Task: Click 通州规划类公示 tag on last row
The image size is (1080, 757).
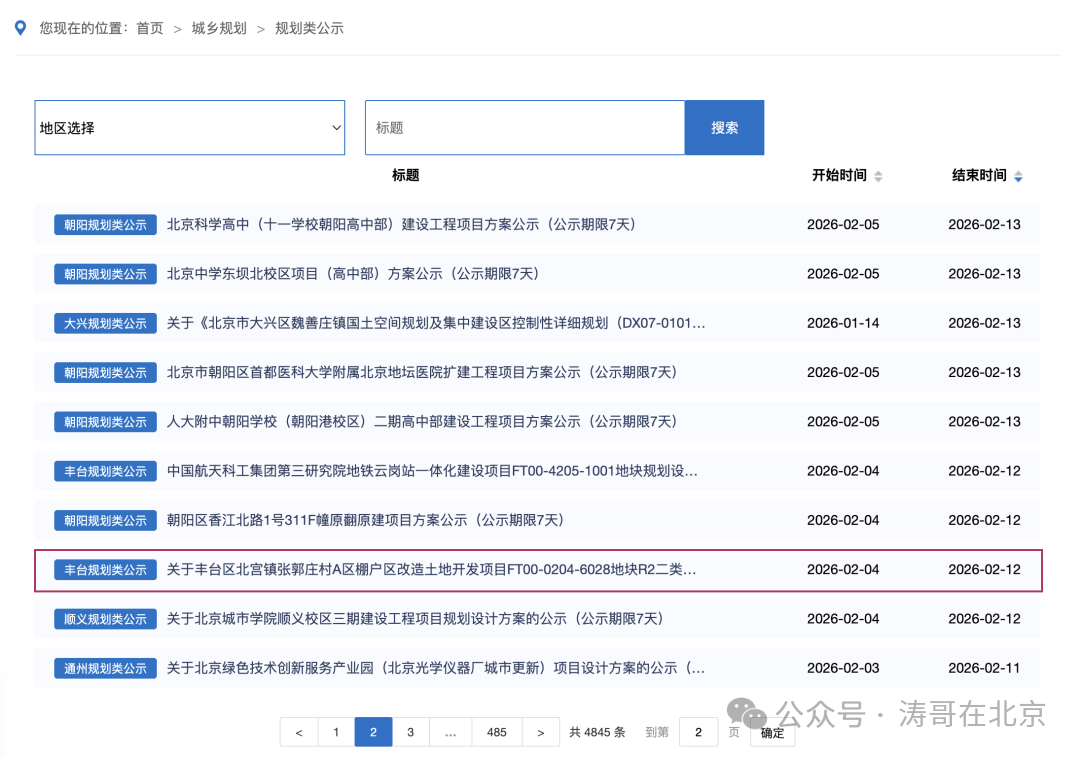Action: [105, 668]
